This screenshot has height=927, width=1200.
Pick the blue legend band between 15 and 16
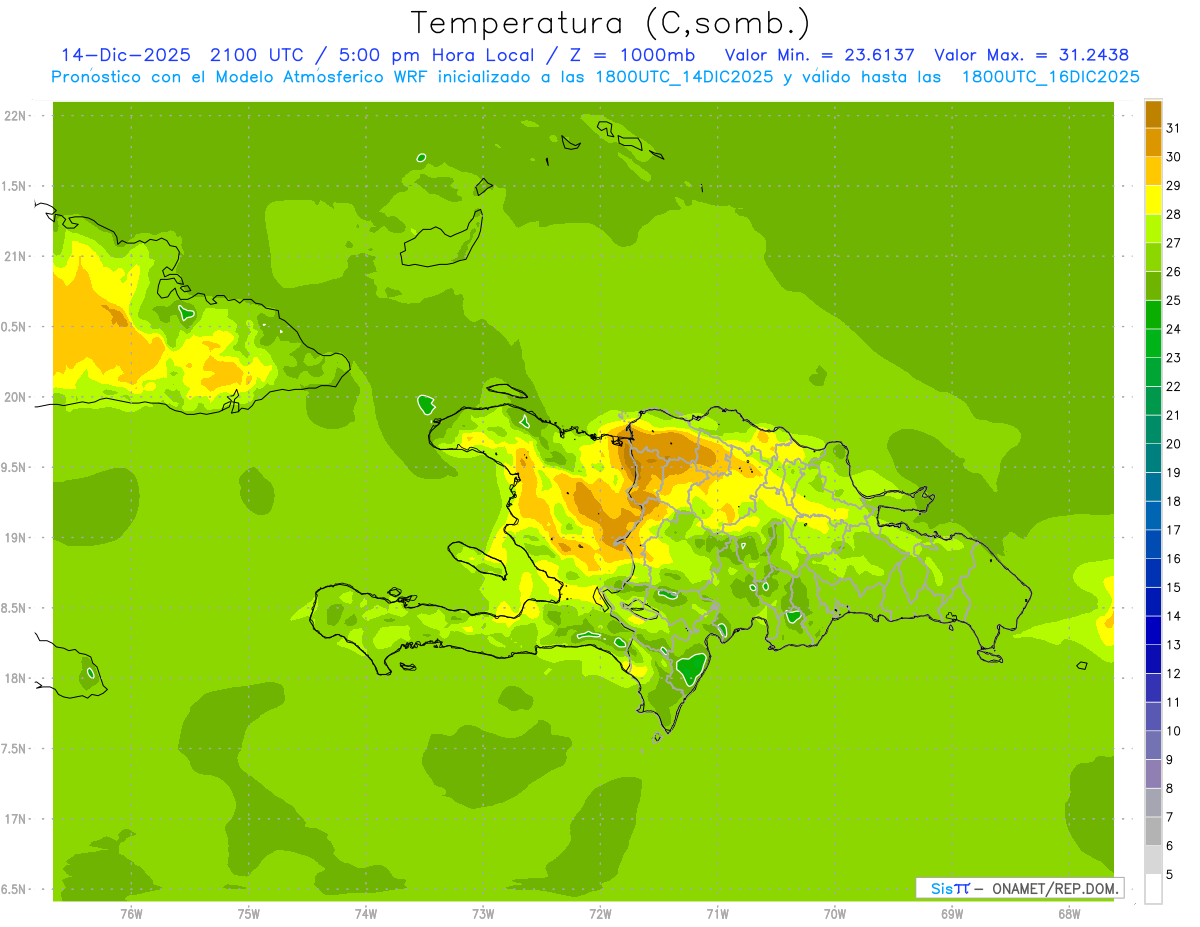pos(1153,573)
